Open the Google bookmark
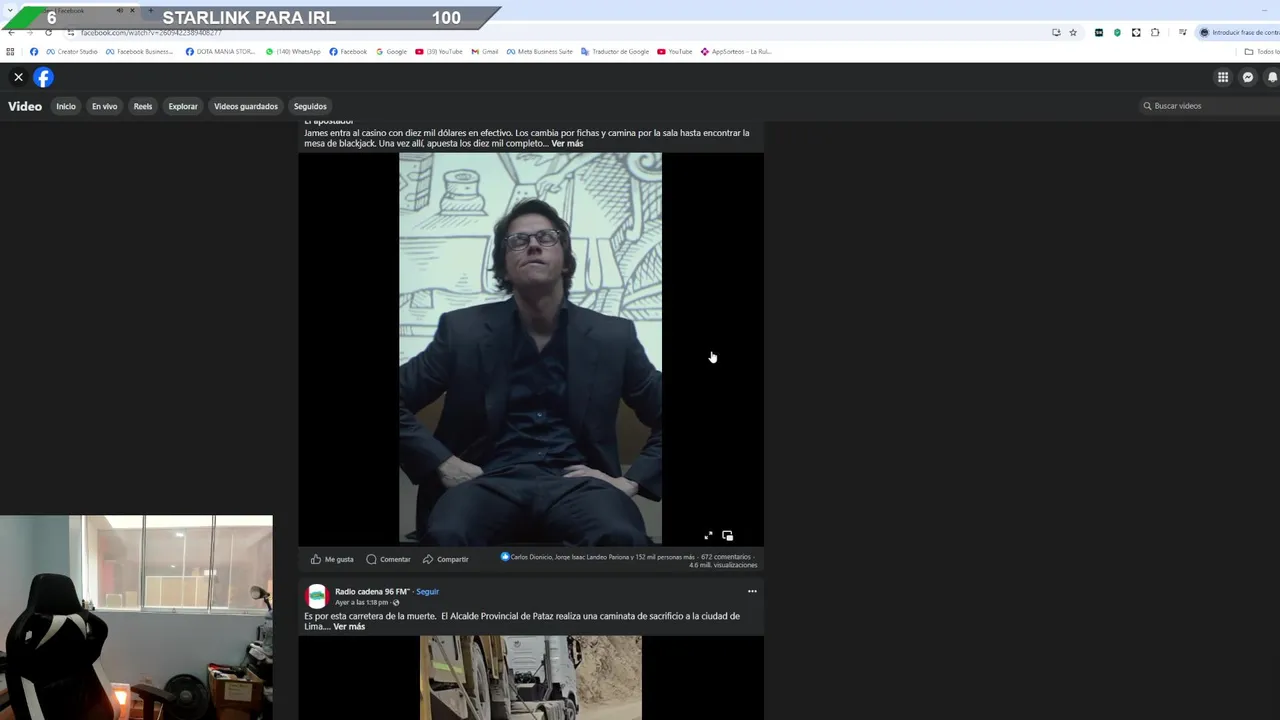This screenshot has width=1280, height=720. pyautogui.click(x=392, y=52)
